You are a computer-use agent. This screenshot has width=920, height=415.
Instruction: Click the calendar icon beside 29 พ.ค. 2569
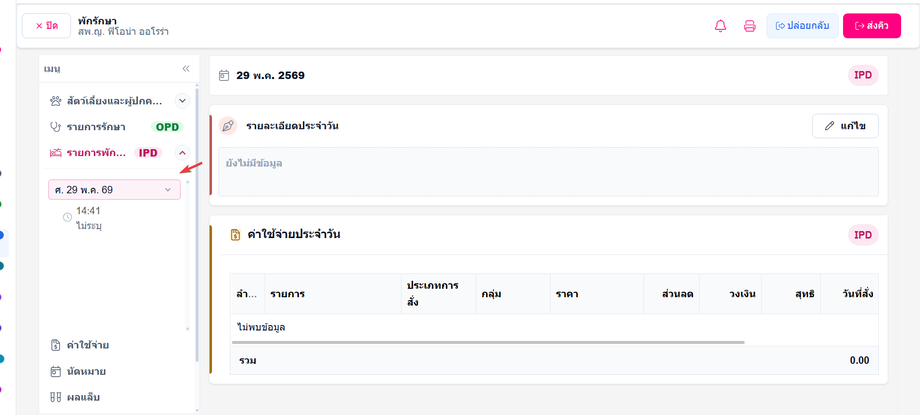(224, 75)
